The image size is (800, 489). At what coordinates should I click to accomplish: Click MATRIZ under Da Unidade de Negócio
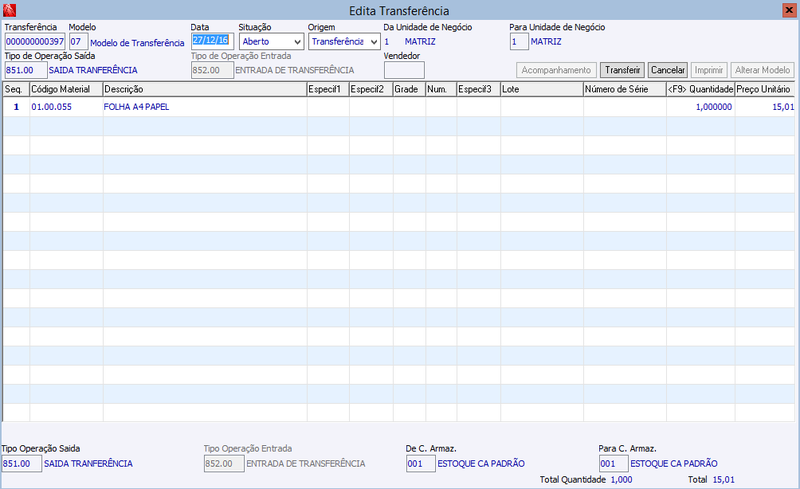point(420,42)
